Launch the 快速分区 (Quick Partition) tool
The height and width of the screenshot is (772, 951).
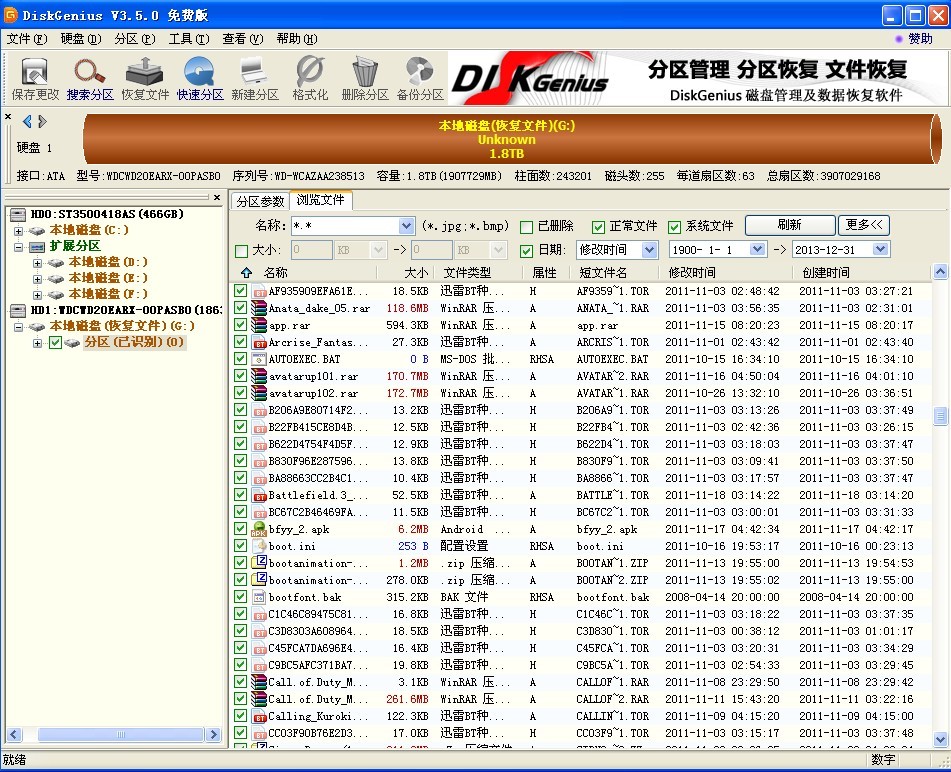pyautogui.click(x=200, y=79)
